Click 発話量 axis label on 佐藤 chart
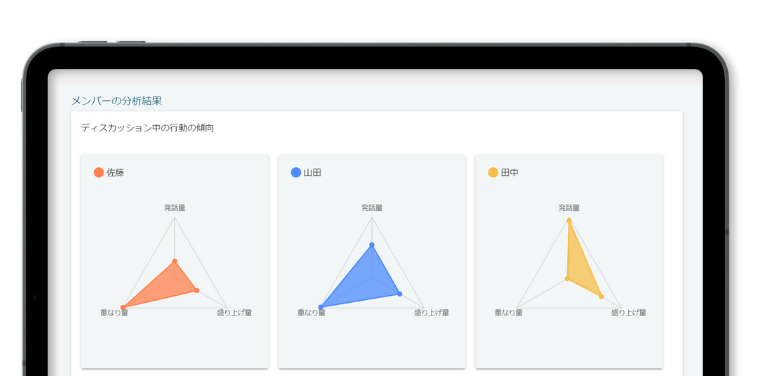 pos(174,208)
